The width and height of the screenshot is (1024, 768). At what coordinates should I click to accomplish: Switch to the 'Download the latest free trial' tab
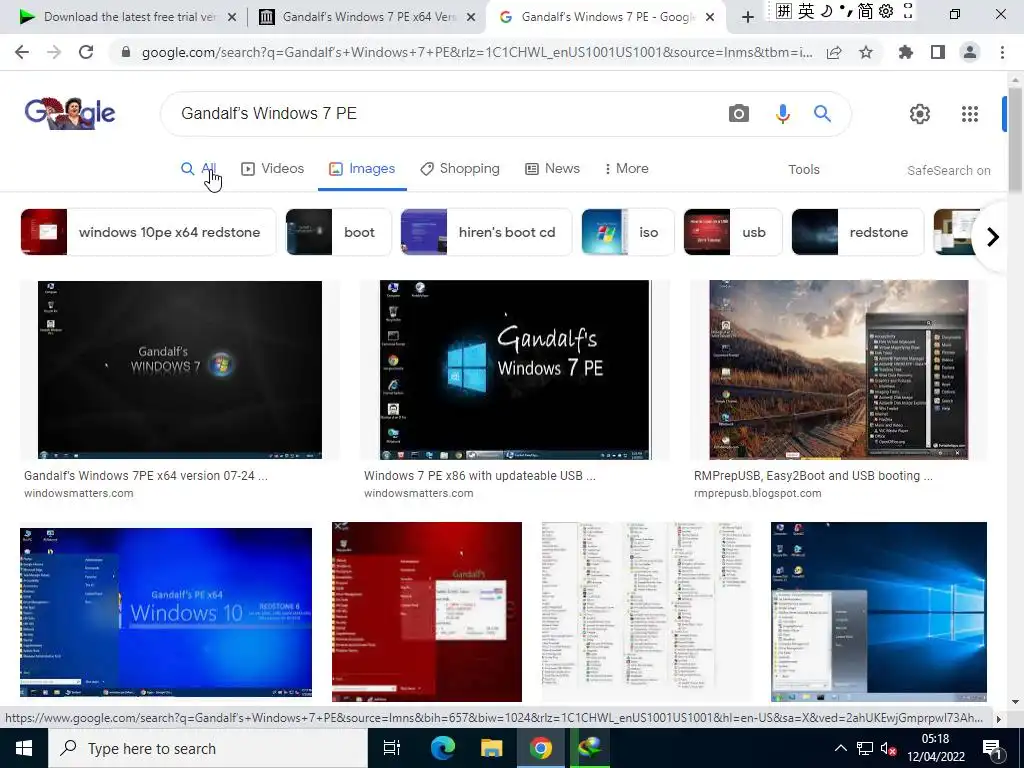(129, 17)
